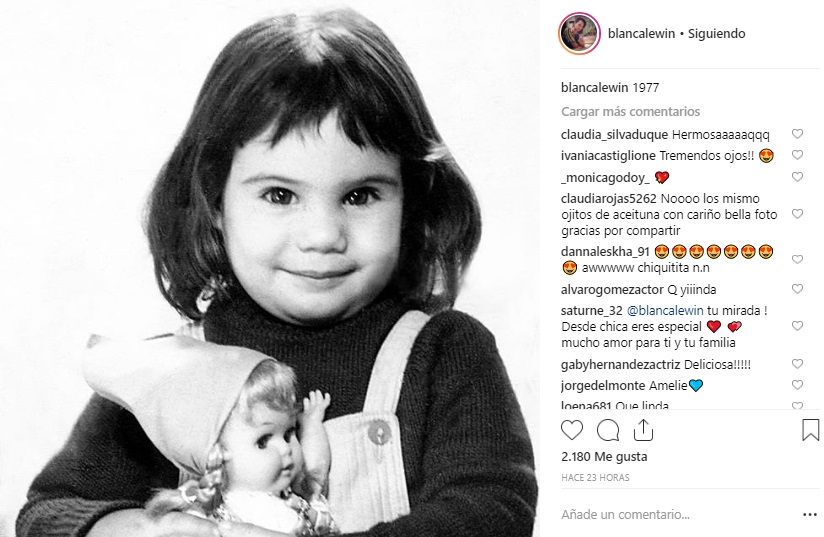Save the post with the bookmark icon
The image size is (824, 537).
click(810, 430)
